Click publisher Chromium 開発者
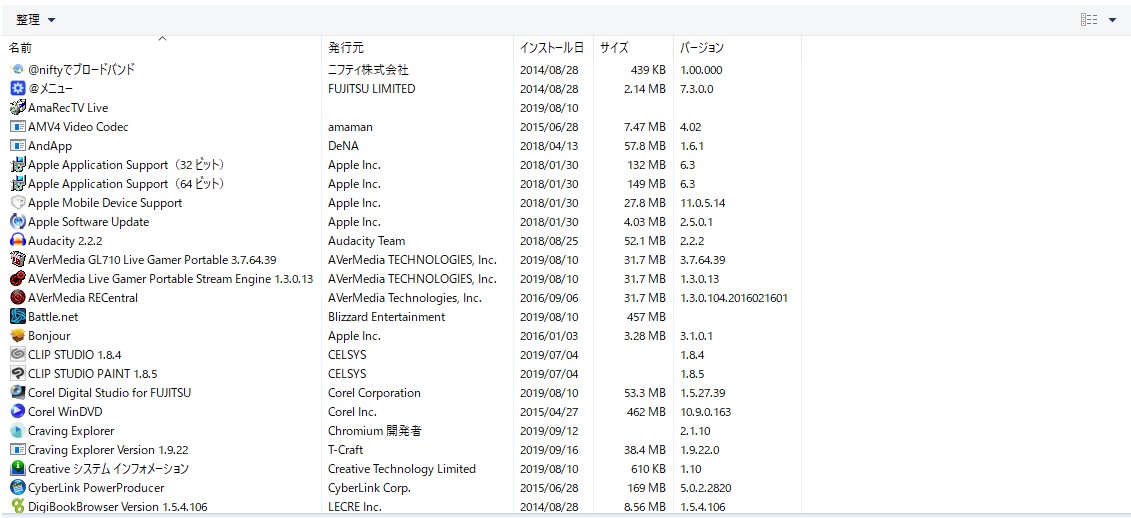Viewport: 1131px width, 518px height. 374,431
